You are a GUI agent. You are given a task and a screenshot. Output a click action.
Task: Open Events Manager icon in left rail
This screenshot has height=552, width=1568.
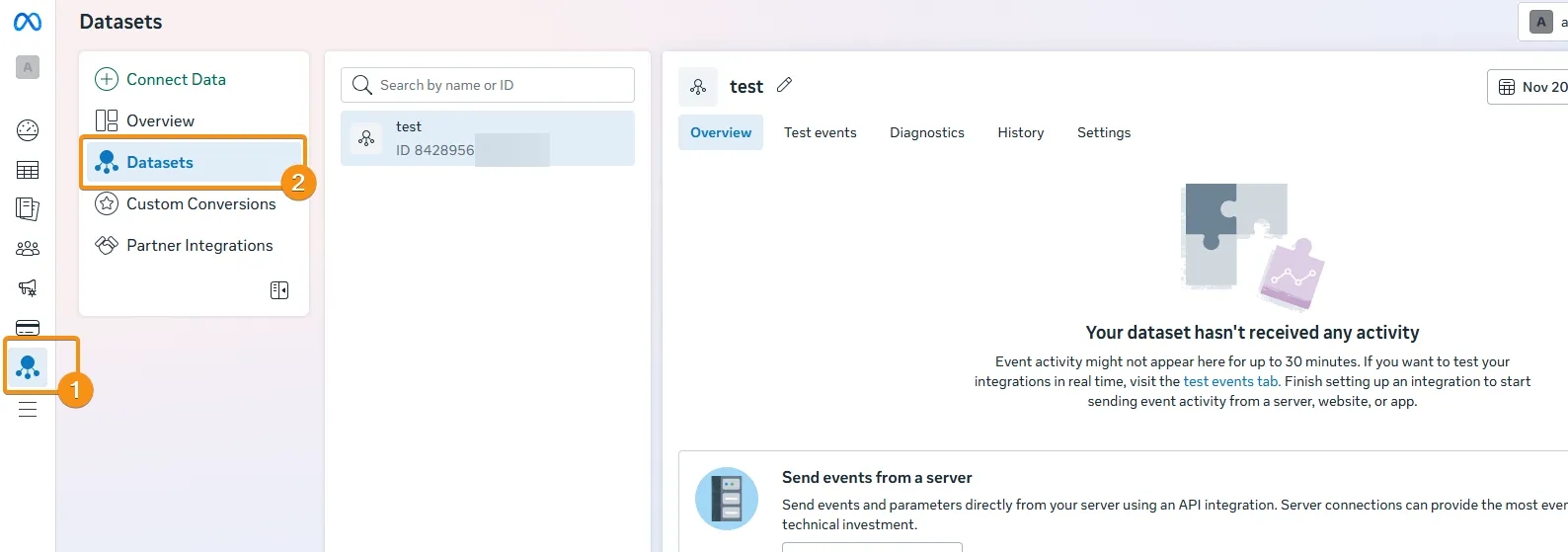click(28, 367)
